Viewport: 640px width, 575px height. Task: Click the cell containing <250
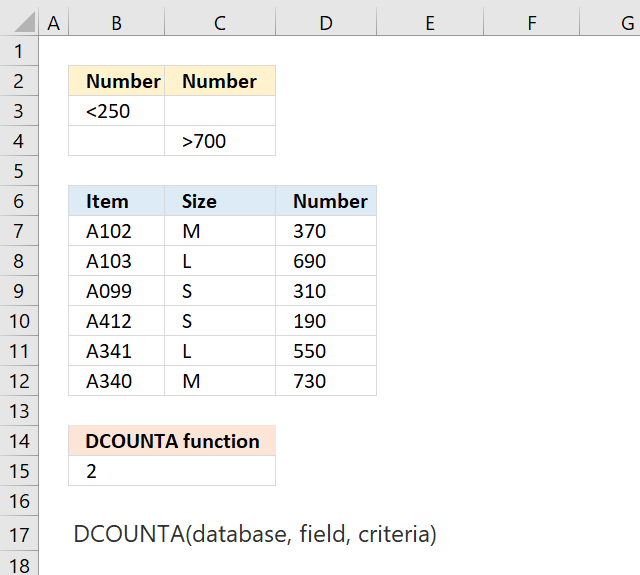pos(116,111)
